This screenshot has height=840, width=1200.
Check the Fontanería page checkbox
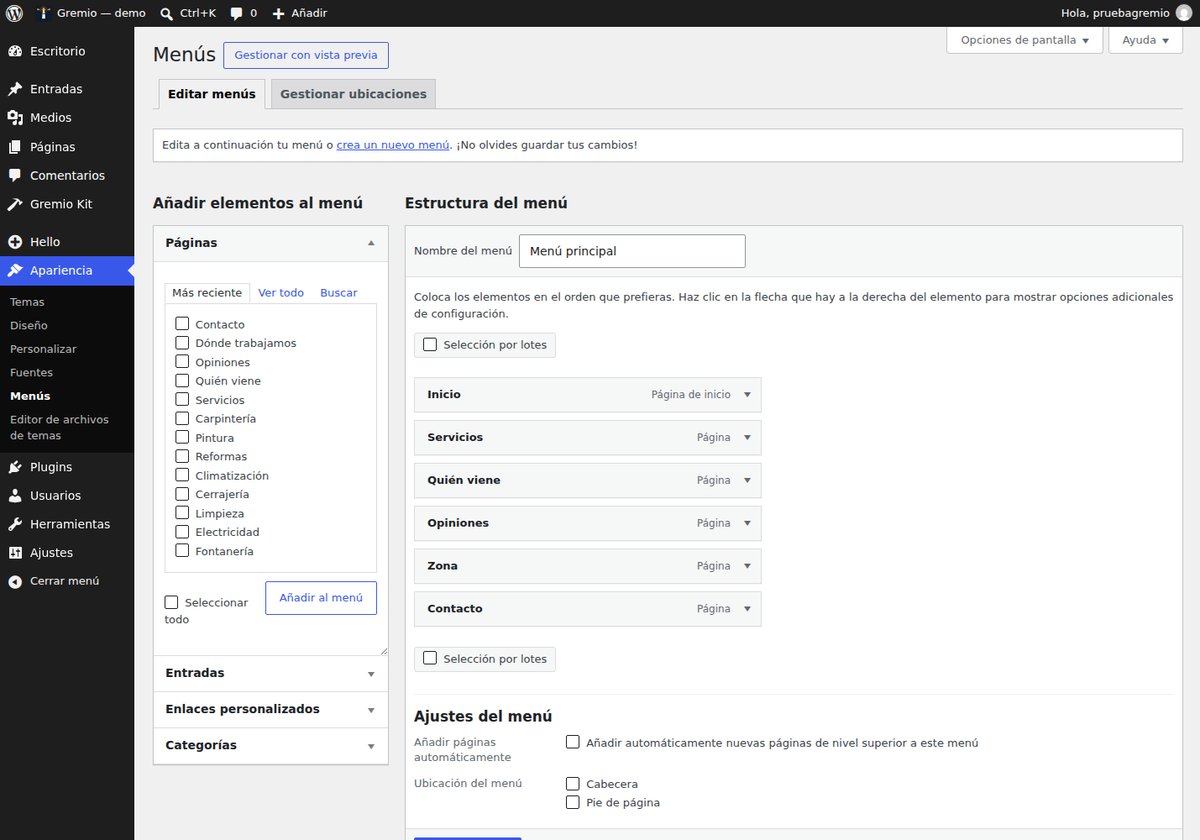(x=182, y=551)
